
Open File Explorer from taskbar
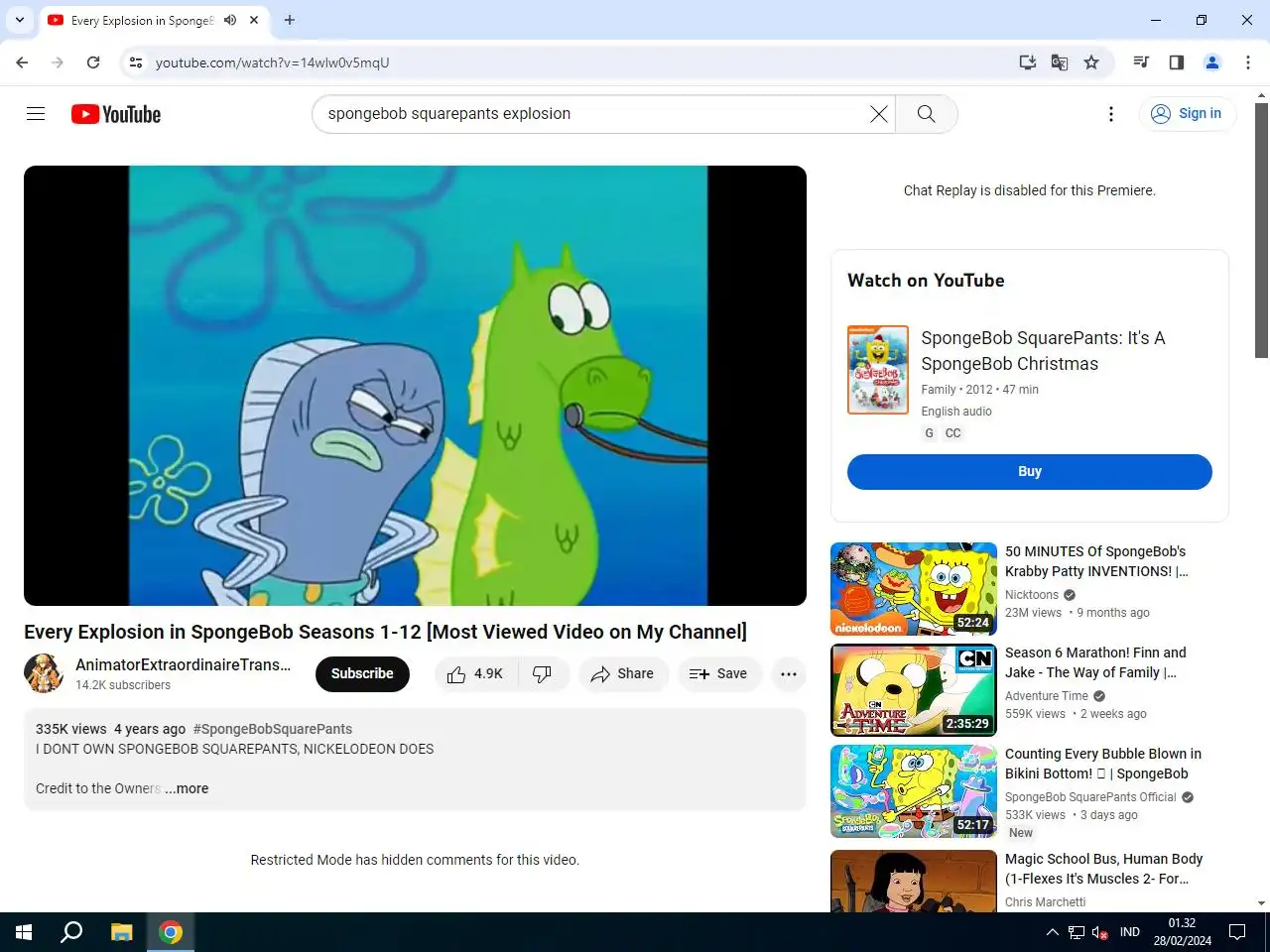pos(121,932)
